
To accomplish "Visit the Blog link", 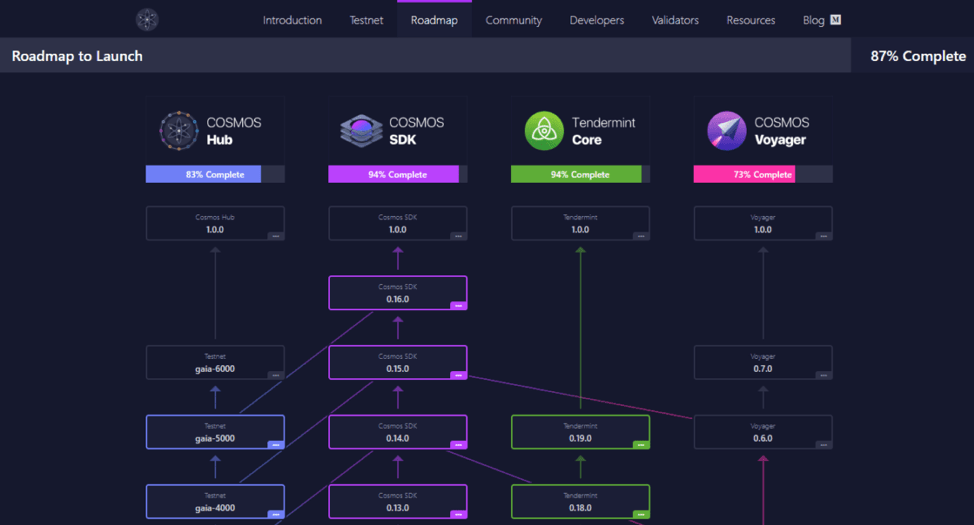I will point(813,20).
